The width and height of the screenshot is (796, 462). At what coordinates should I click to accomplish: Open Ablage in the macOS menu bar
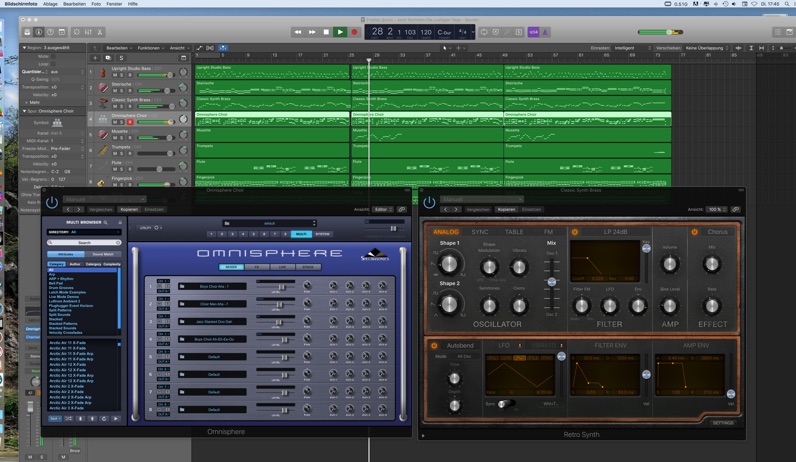pyautogui.click(x=50, y=4)
